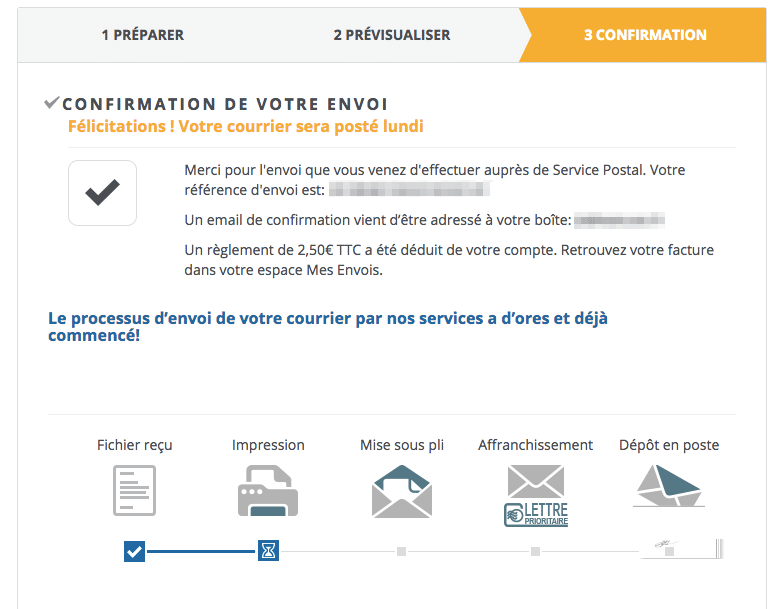Click the checkmark beside Confirmation de votre envoi
The image size is (777, 609).
click(x=52, y=103)
